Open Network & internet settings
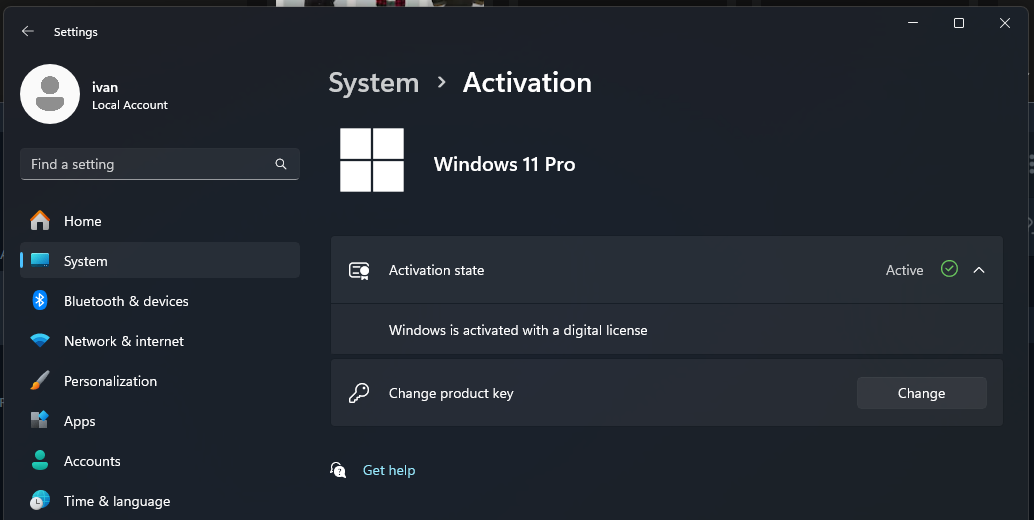The width and height of the screenshot is (1034, 520). click(160, 341)
